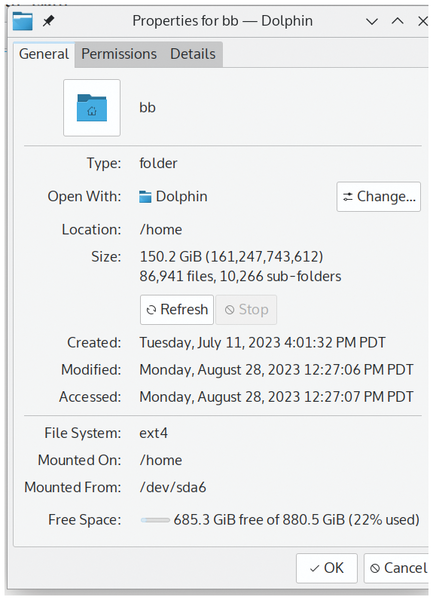Minimize the dialog with the down chevron
433x600 pixels.
click(372, 21)
